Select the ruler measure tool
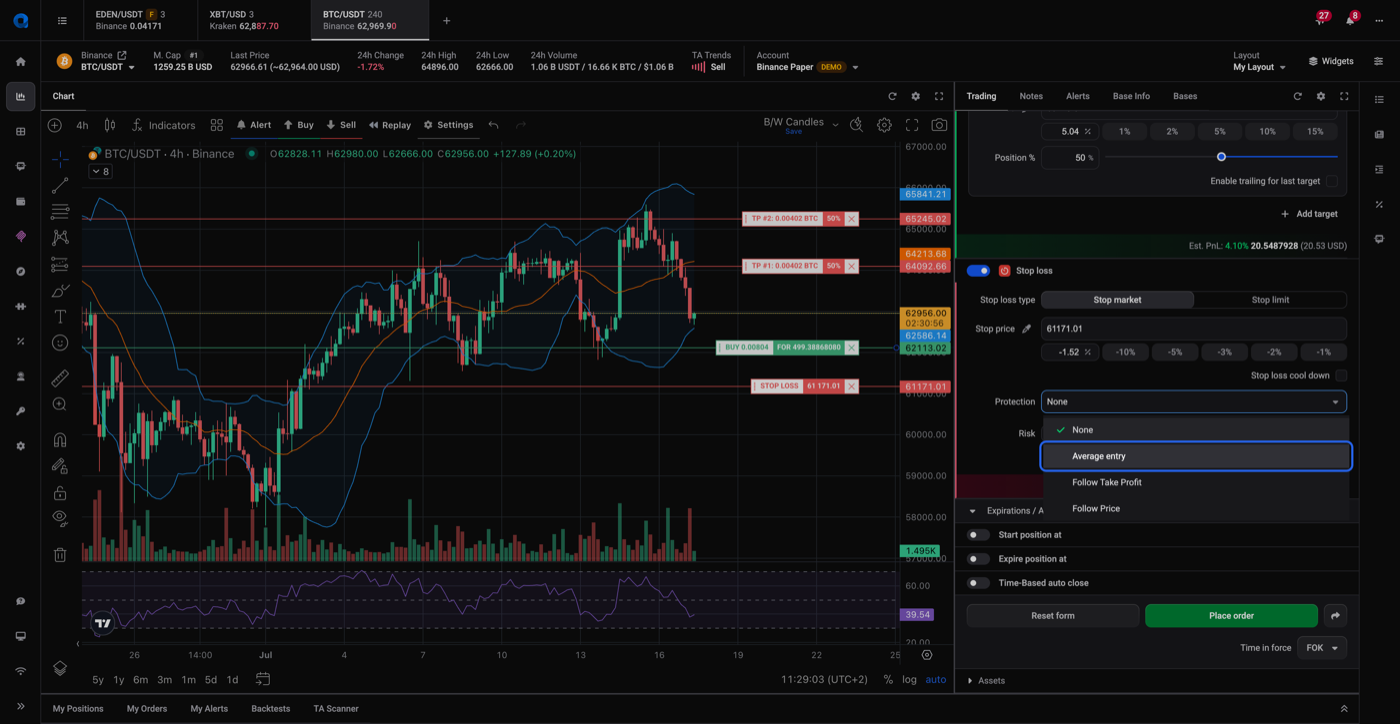This screenshot has height=724, width=1400. (x=60, y=378)
